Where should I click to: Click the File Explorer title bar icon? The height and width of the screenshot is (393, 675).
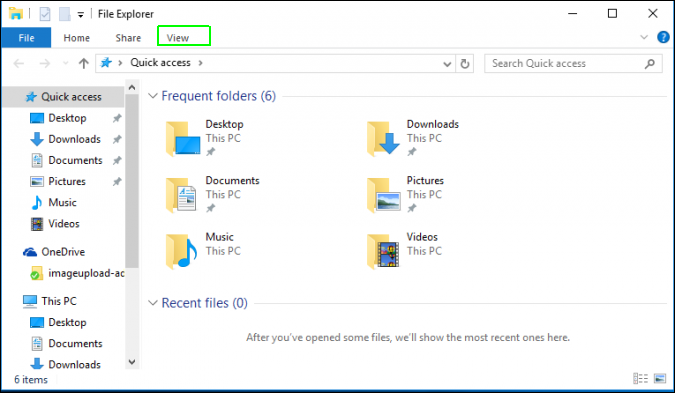pyautogui.click(x=16, y=13)
